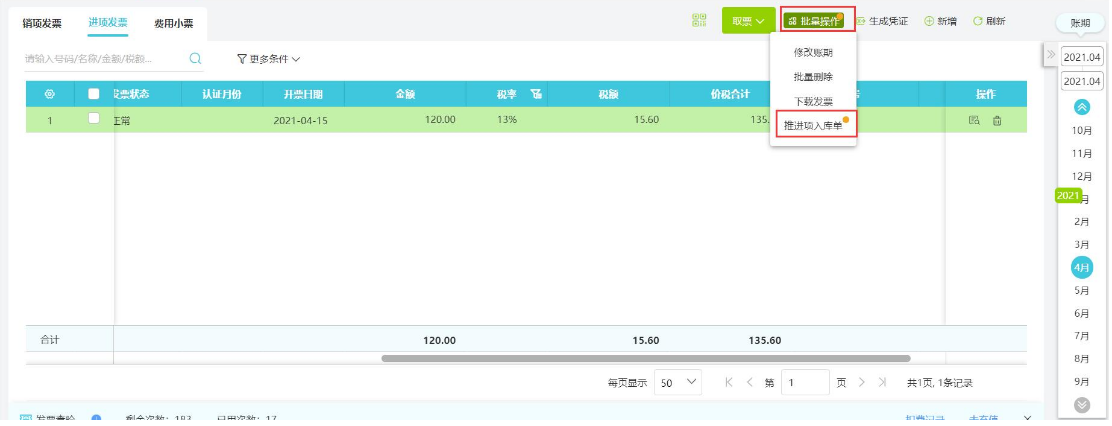Go to later months with down double-chevron
The image size is (1112, 426).
pos(1082,405)
